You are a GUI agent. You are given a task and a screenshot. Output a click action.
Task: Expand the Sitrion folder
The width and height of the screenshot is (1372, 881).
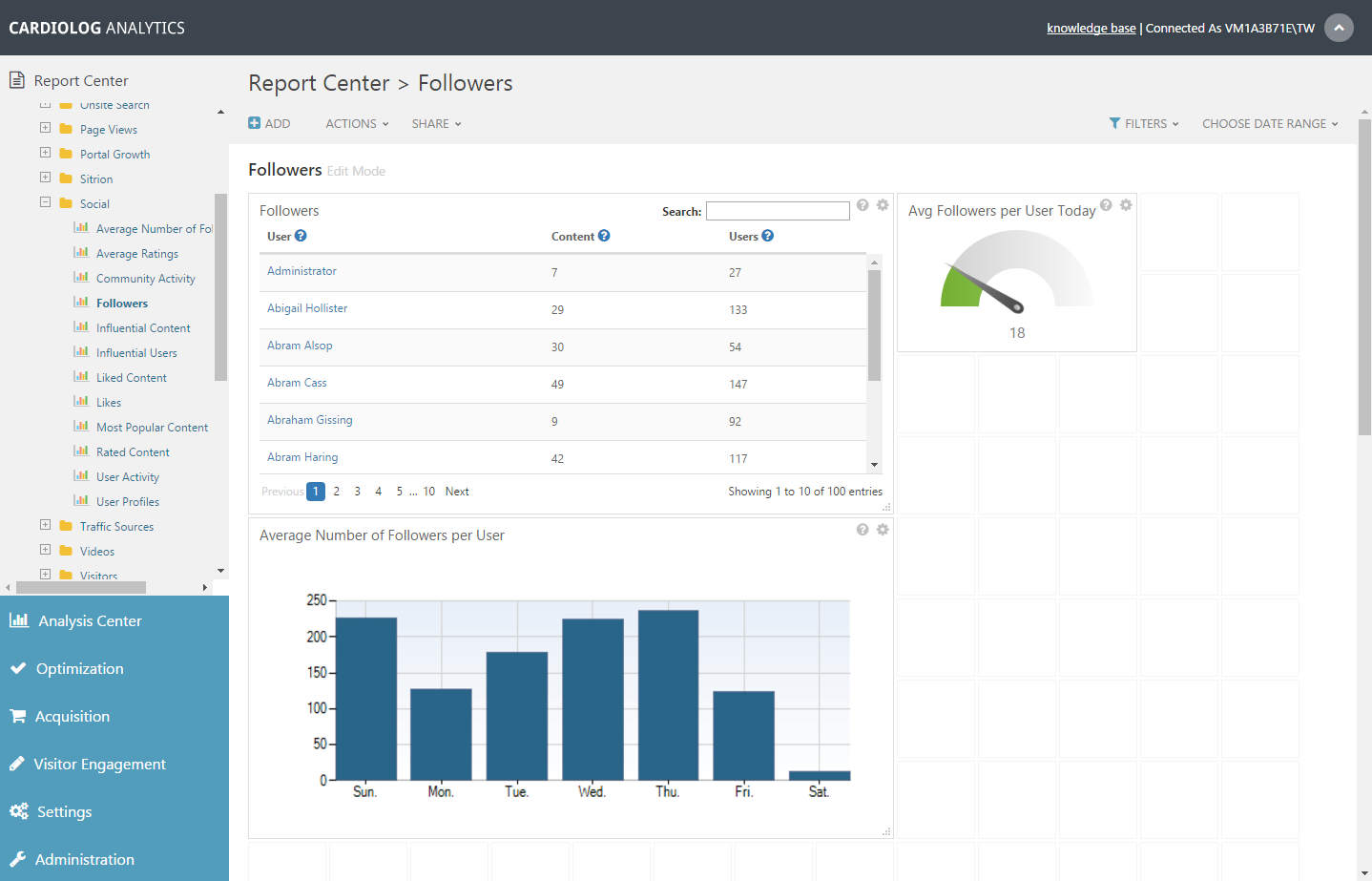tap(45, 178)
